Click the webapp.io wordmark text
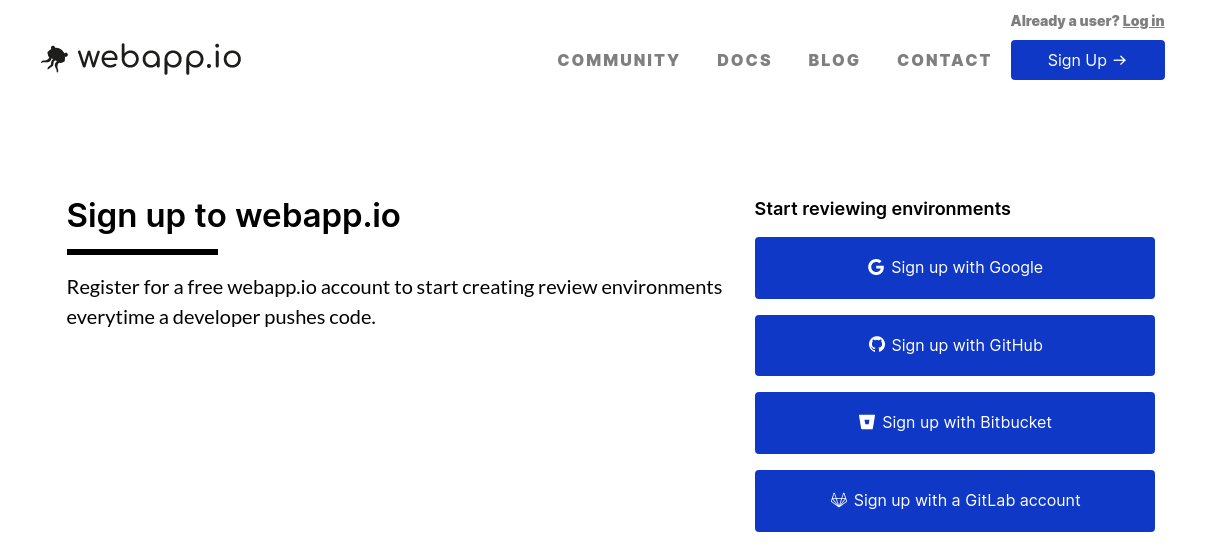 pos(159,59)
